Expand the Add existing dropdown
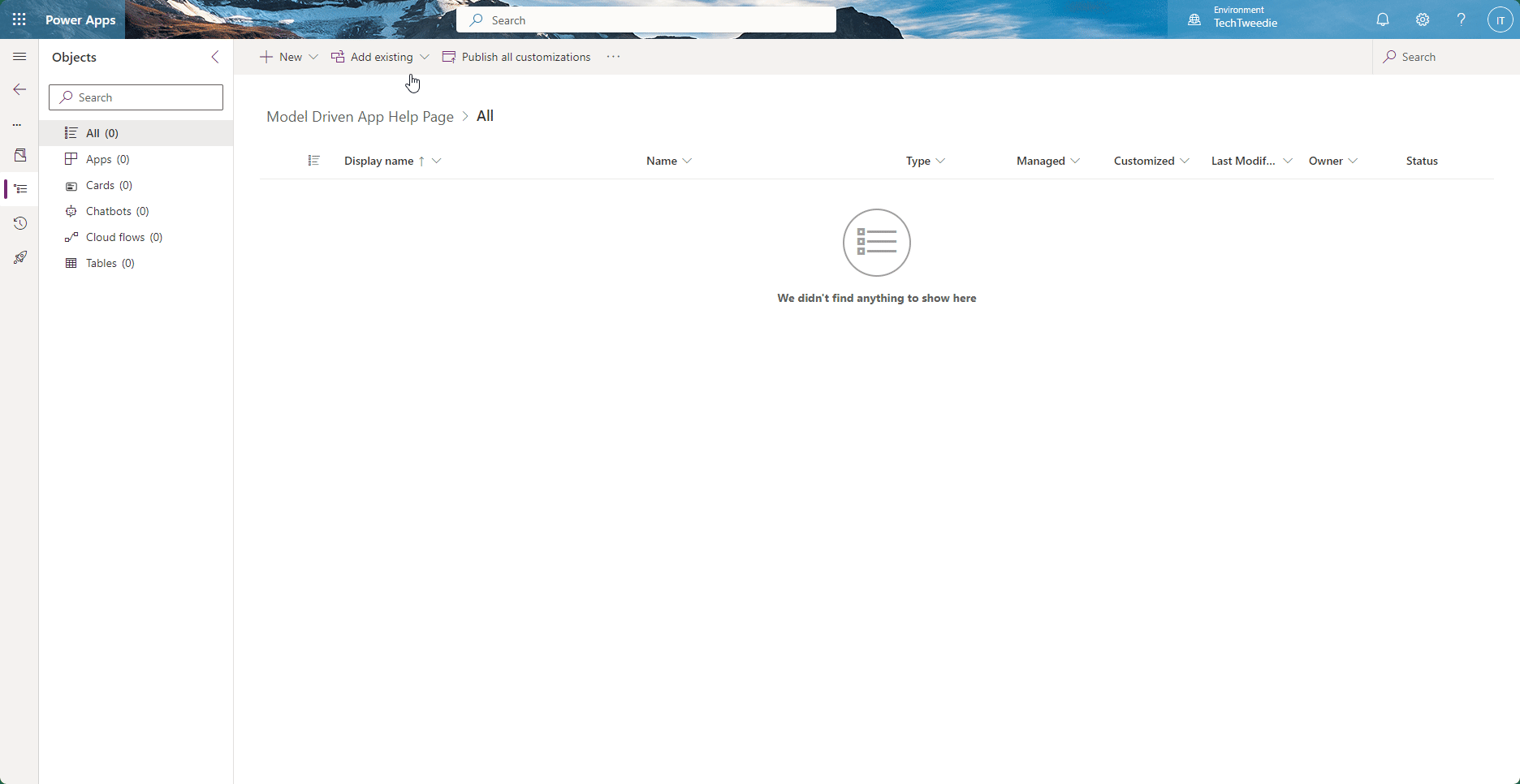Screen dimensions: 1520x784 point(425,57)
